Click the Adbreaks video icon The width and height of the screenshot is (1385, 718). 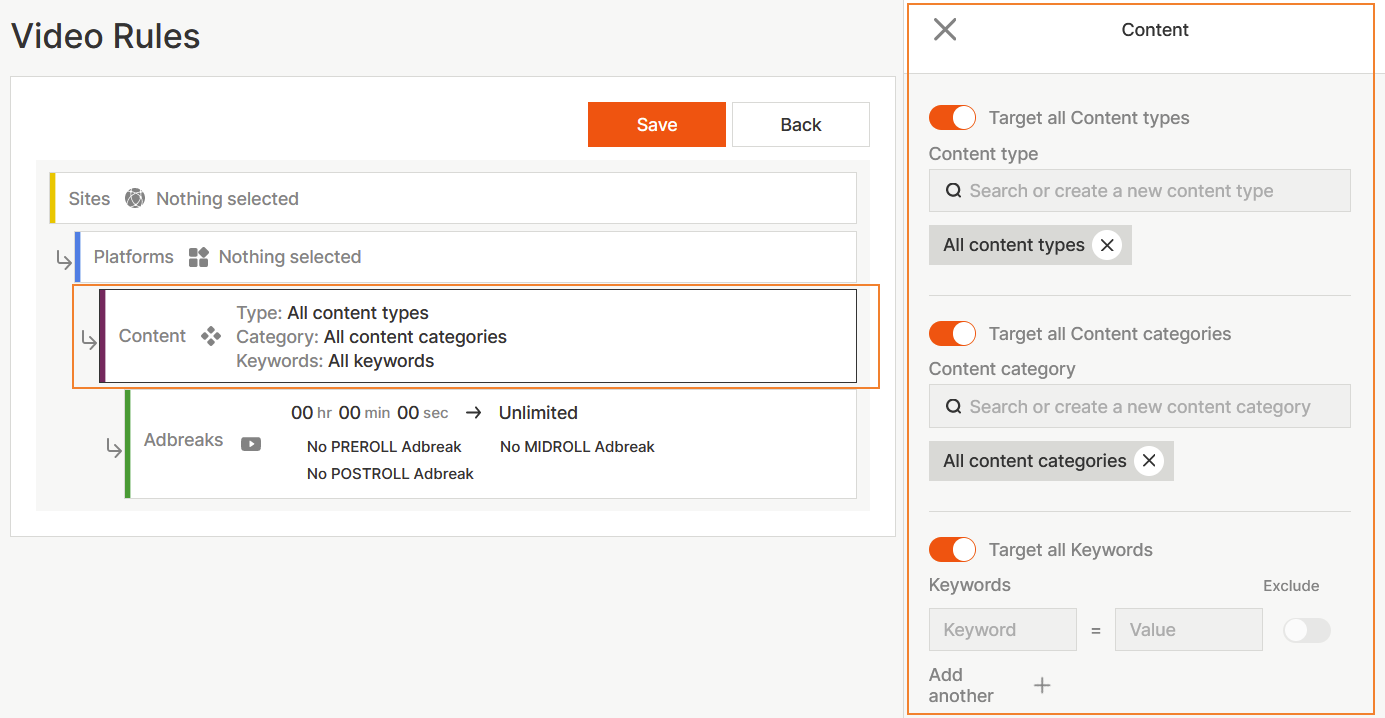(x=251, y=444)
